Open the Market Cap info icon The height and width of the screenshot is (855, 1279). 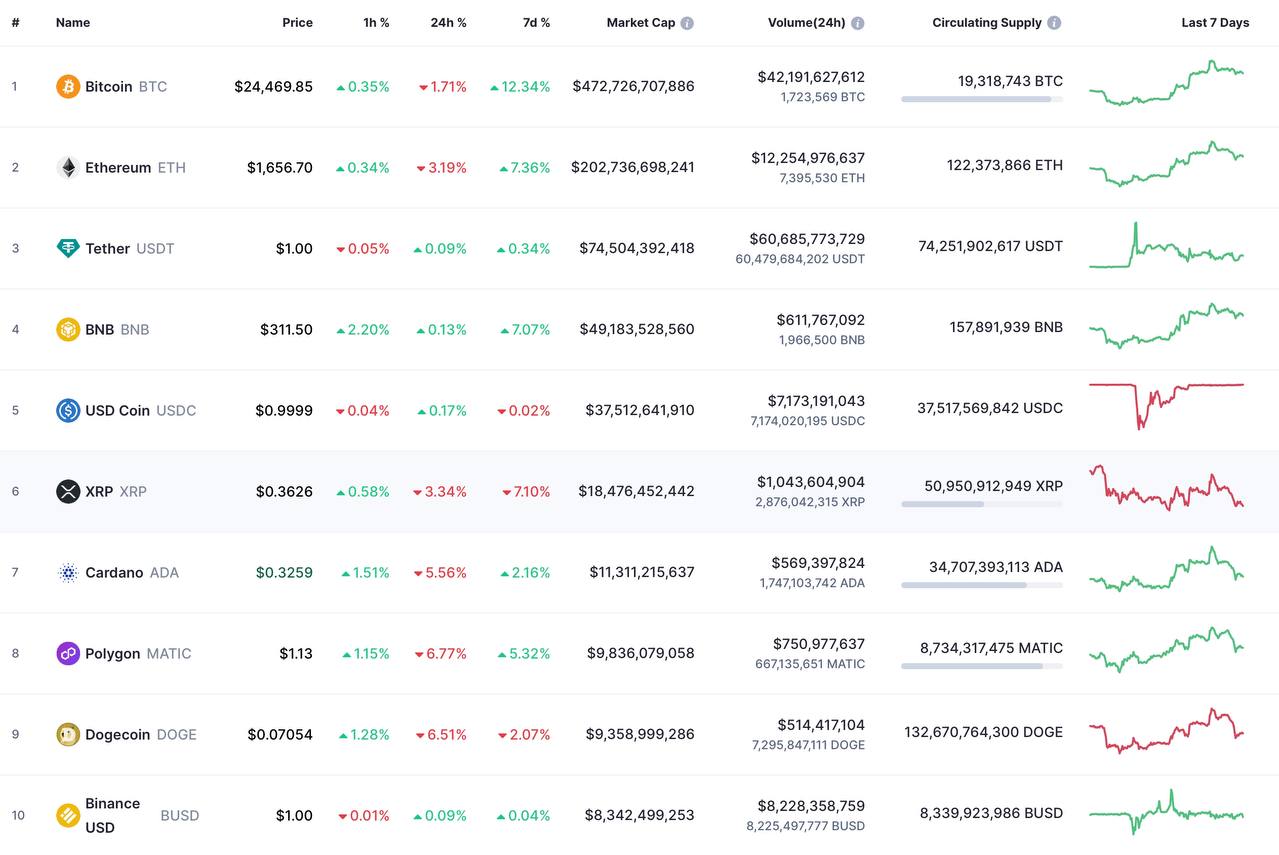point(687,23)
